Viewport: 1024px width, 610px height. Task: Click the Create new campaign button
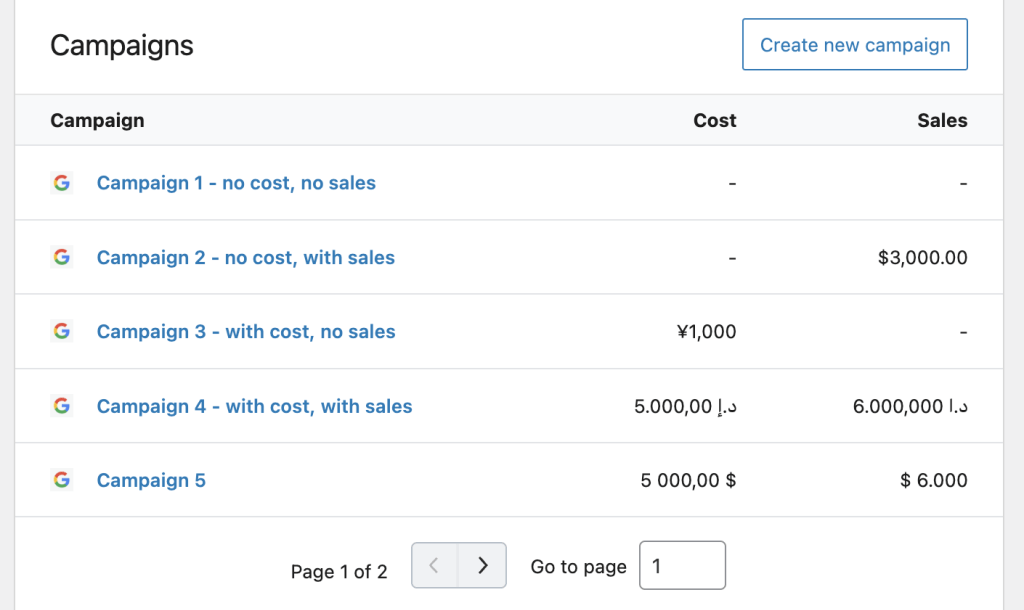[854, 44]
